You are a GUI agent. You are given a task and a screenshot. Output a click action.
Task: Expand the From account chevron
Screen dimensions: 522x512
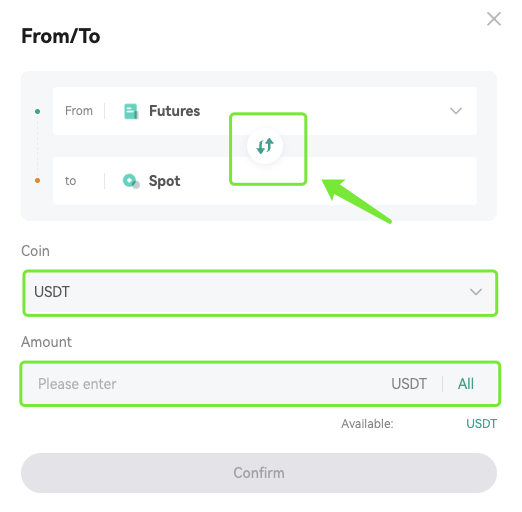point(456,111)
